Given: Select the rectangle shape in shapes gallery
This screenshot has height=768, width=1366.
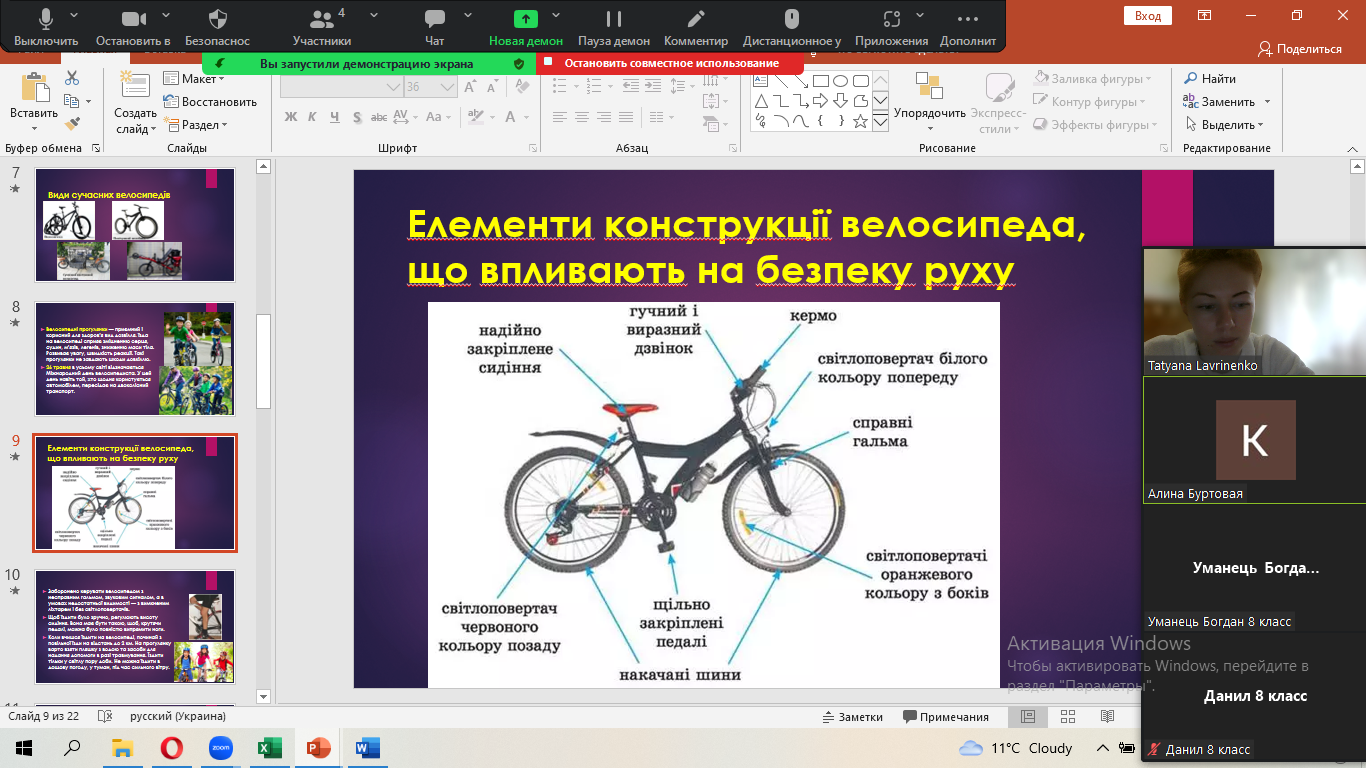Looking at the screenshot, I should tap(820, 81).
